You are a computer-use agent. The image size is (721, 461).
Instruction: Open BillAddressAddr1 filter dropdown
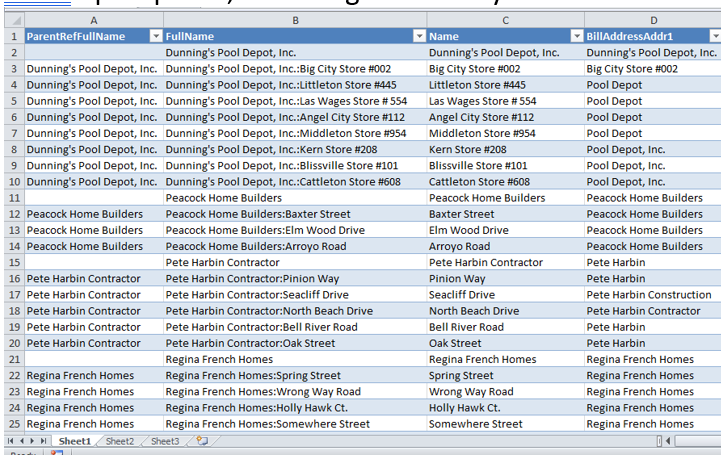715,36
